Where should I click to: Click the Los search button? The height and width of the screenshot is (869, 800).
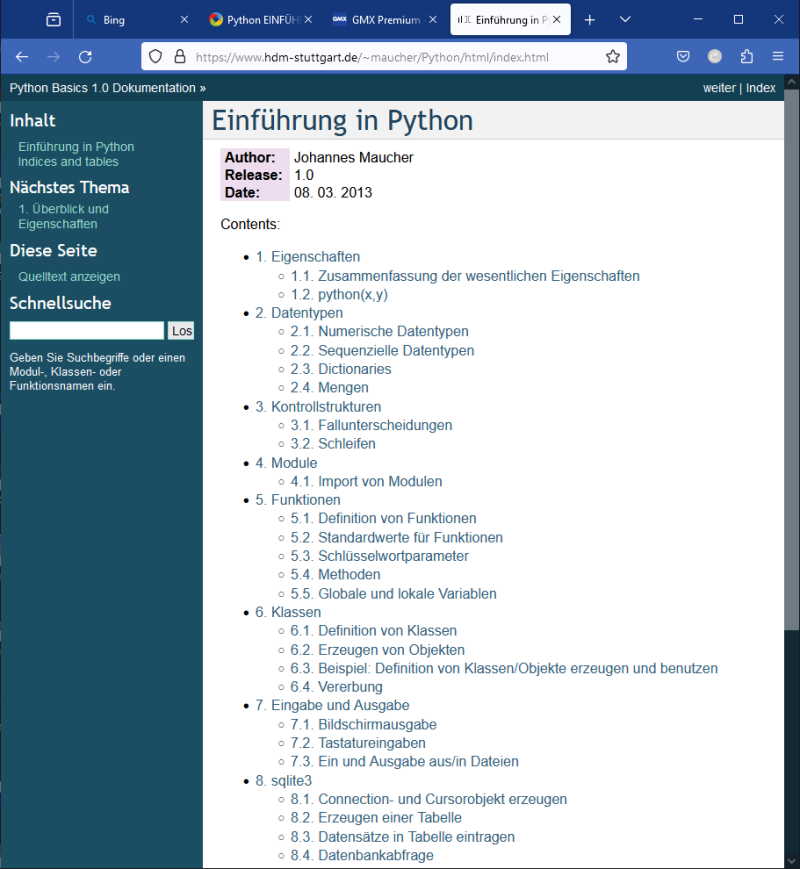pyautogui.click(x=181, y=331)
